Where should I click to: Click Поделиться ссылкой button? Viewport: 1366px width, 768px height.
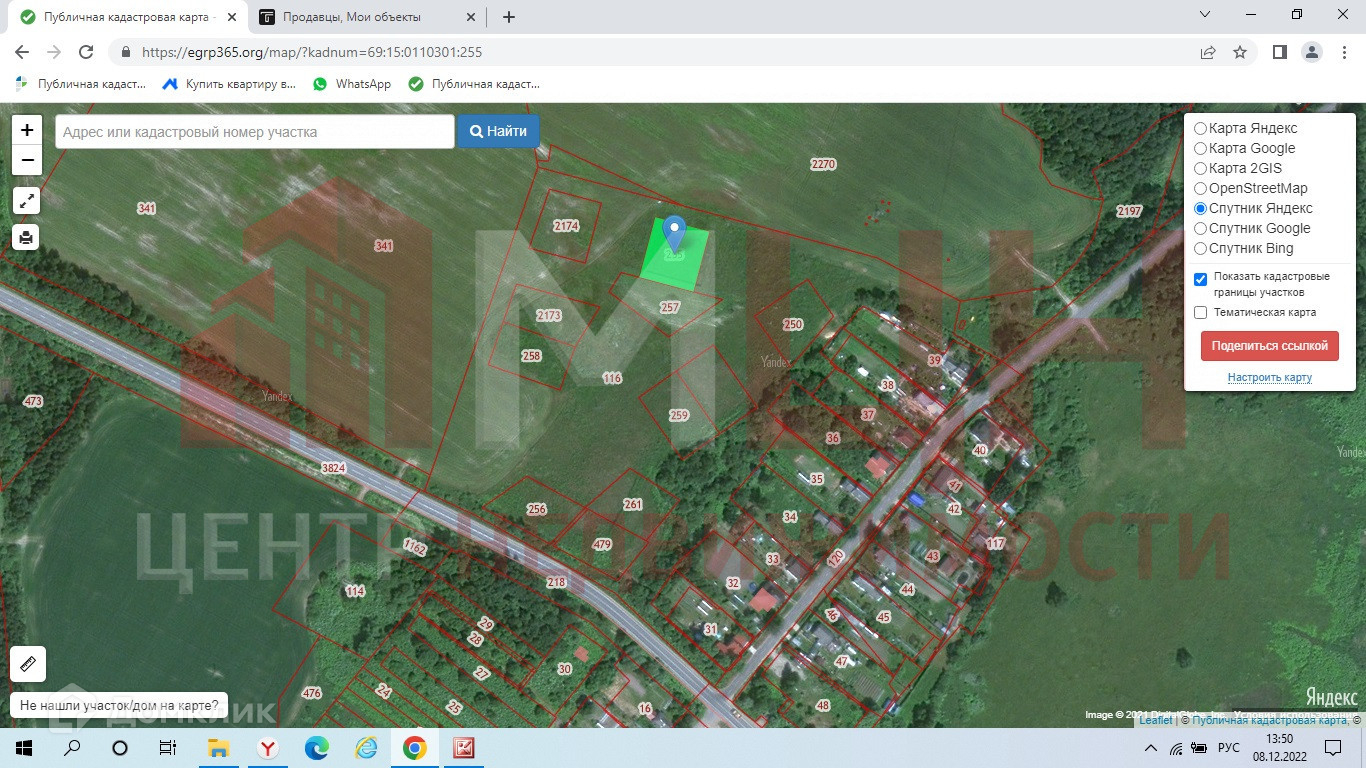[1269, 346]
